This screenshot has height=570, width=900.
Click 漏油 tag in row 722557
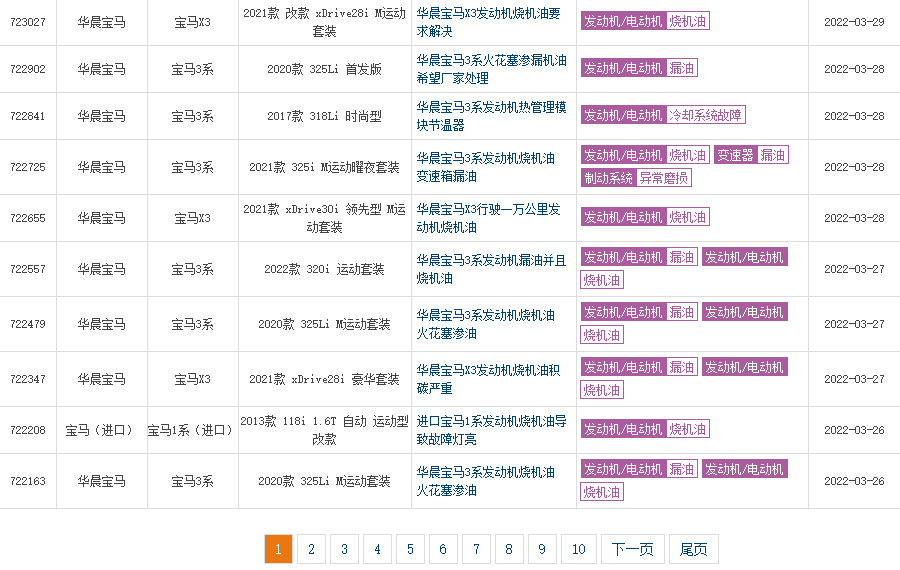pos(682,257)
